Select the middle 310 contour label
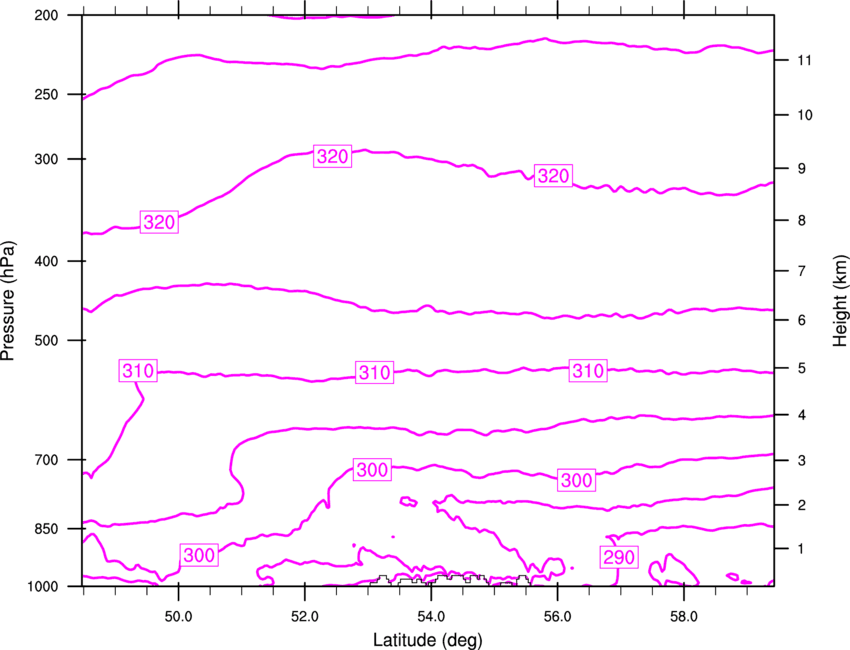 (375, 372)
